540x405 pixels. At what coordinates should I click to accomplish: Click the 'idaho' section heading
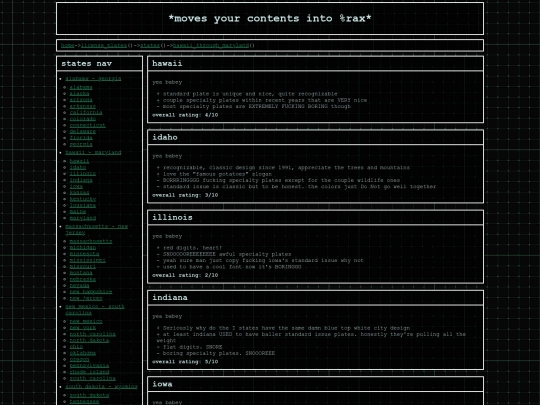[165, 137]
